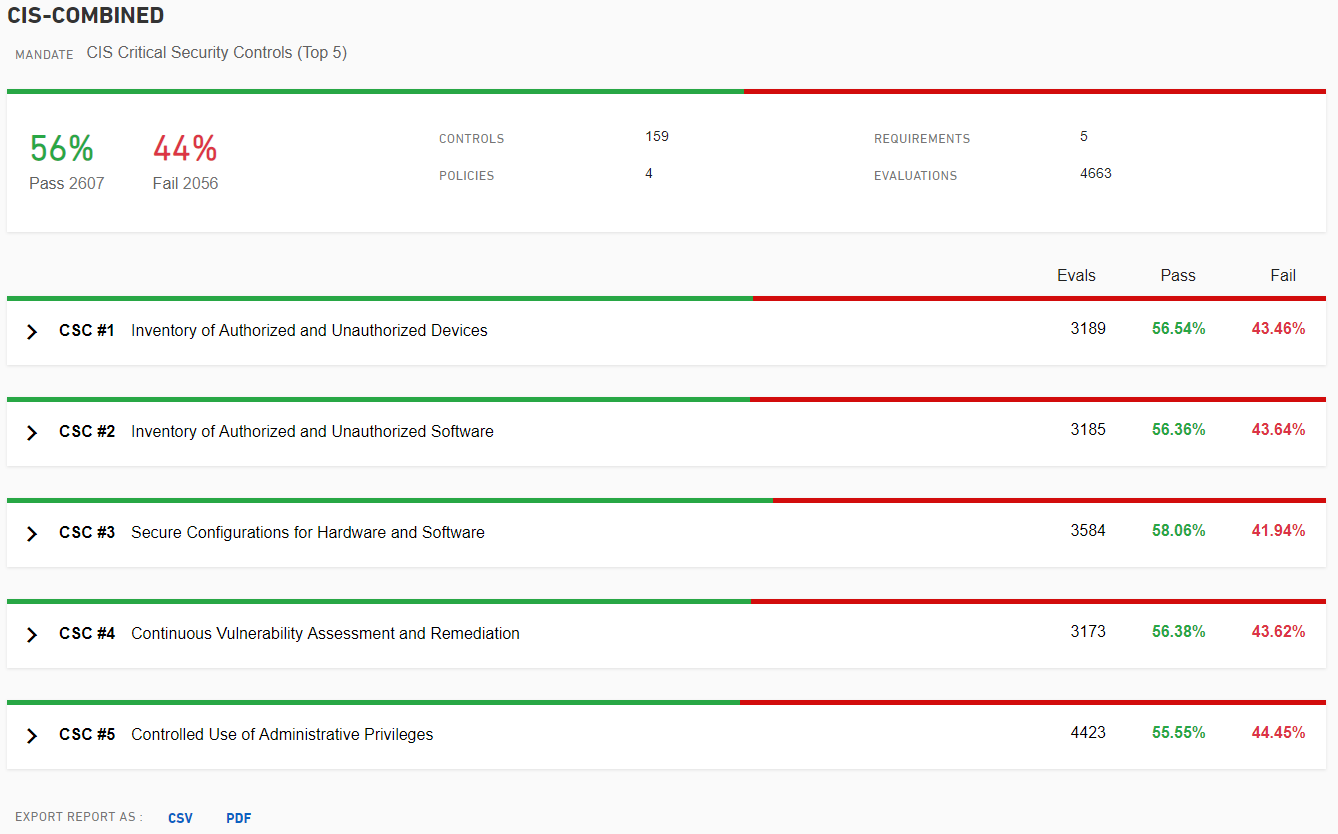Select Secure Configurations for Hardware and Software

point(307,533)
